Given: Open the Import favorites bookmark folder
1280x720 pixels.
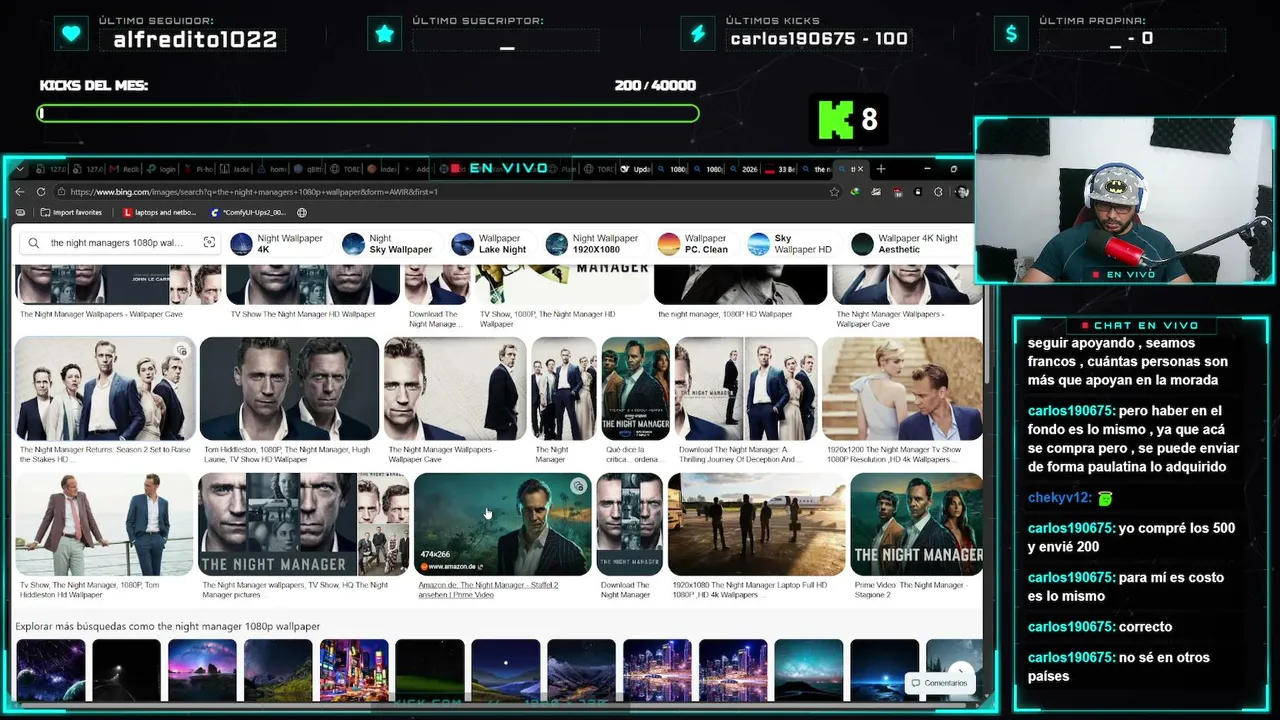Looking at the screenshot, I should [71, 212].
